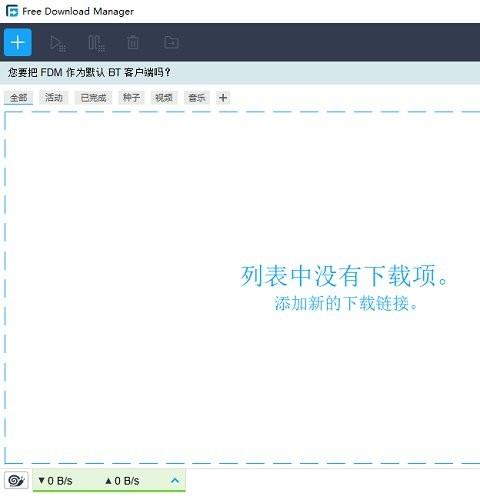Toggle snail mode icon in status bar
Screen dimensions: 480x500
tap(16, 480)
